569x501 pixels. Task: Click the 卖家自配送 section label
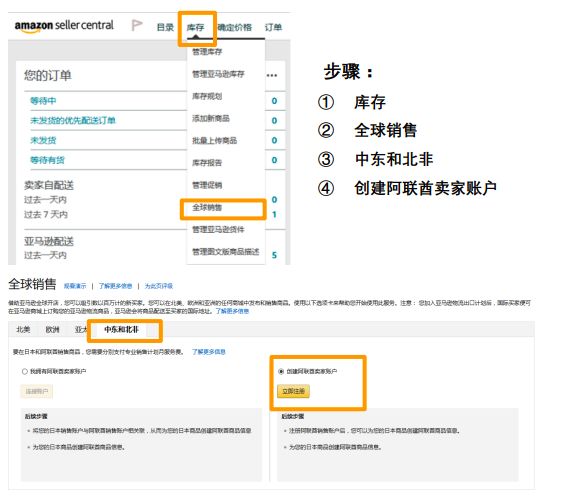(49, 185)
